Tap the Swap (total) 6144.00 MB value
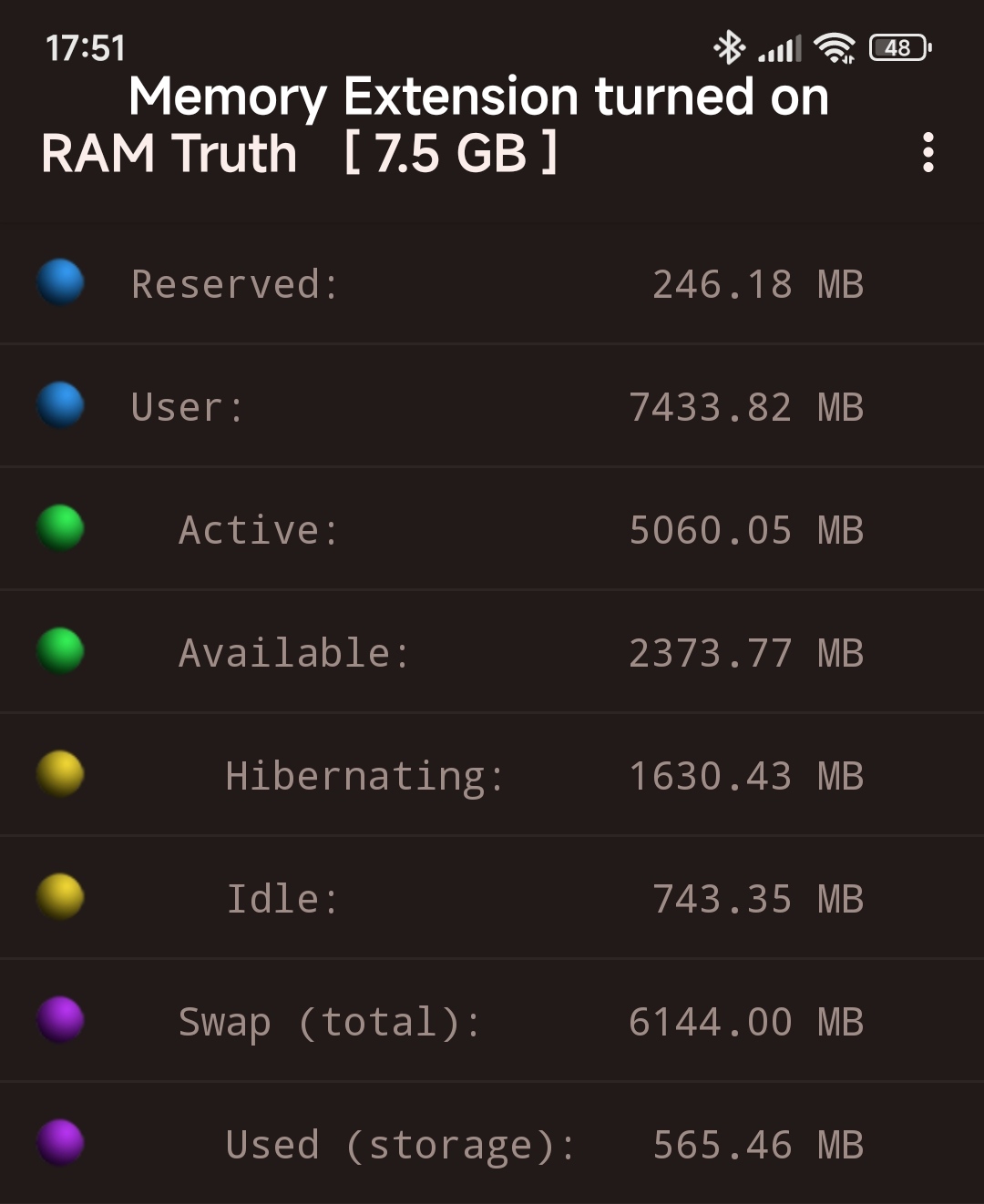Viewport: 984px width, 1204px height. click(x=746, y=1022)
